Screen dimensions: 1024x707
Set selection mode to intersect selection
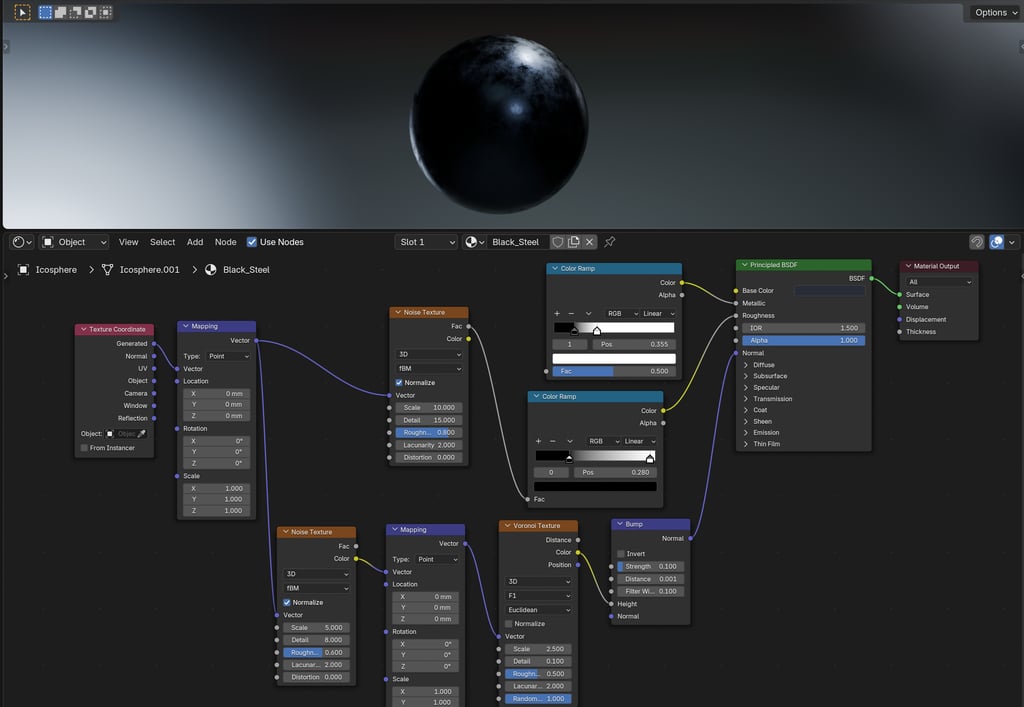[105, 12]
